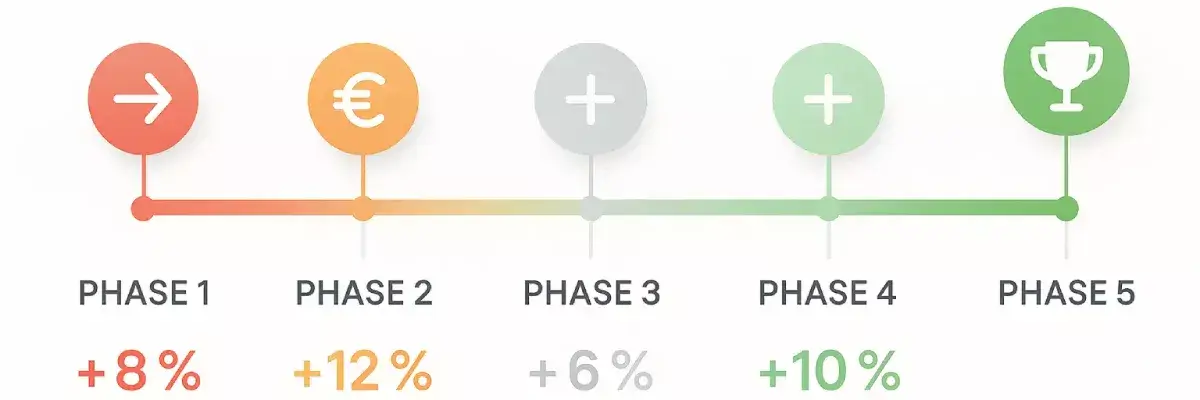
Task: Click the orange +12 % value
Action: click(362, 373)
